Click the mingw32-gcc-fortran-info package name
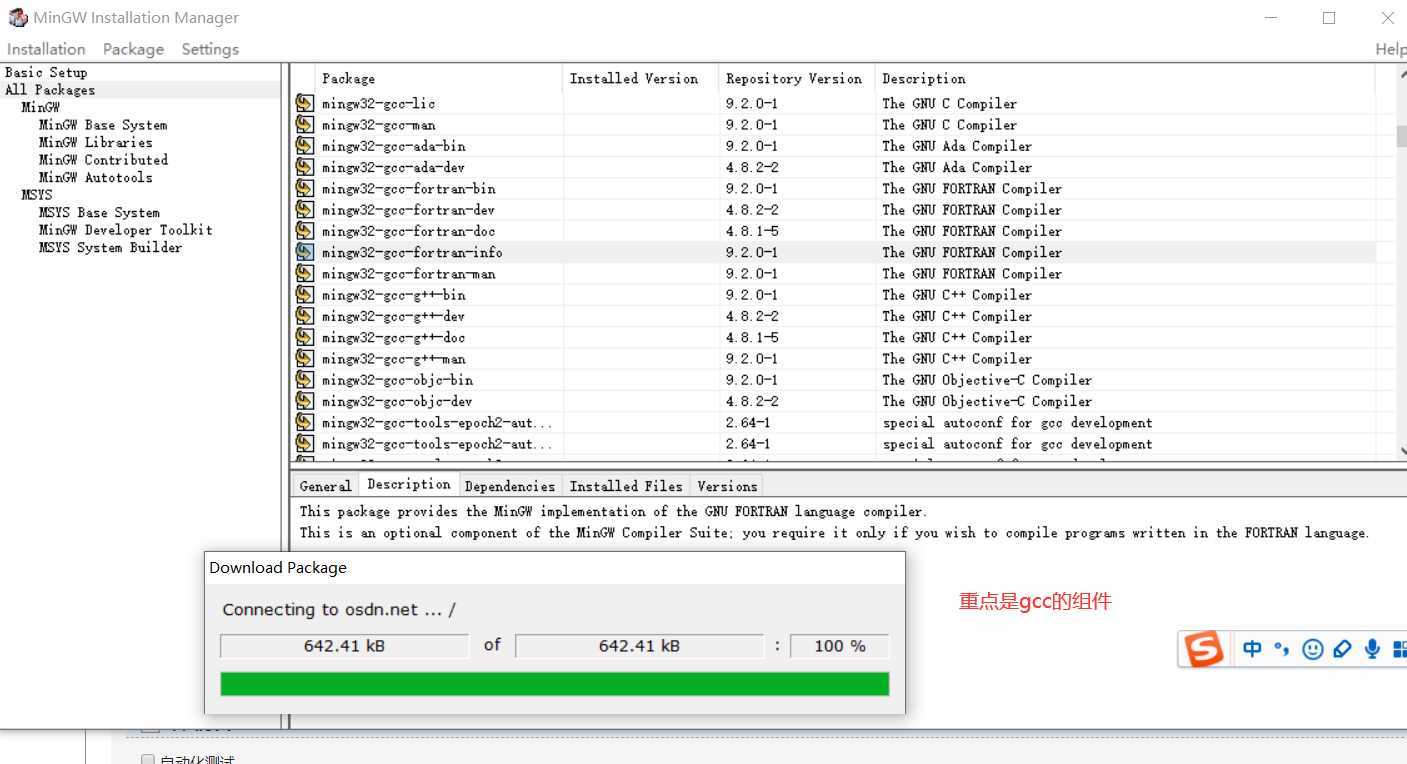The image size is (1407, 764). [412, 252]
